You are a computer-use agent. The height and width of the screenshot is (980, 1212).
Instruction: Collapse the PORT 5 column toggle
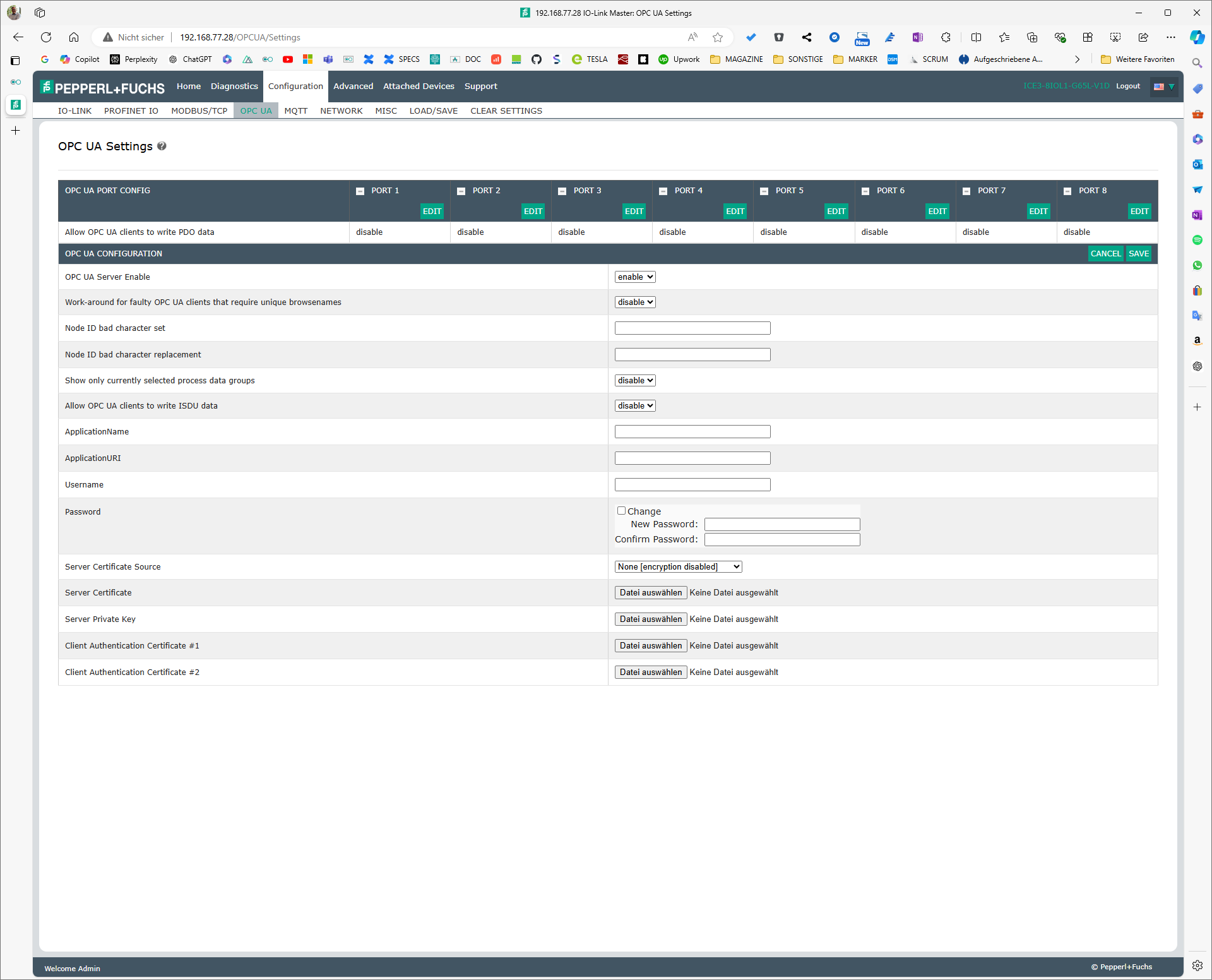tap(764, 191)
